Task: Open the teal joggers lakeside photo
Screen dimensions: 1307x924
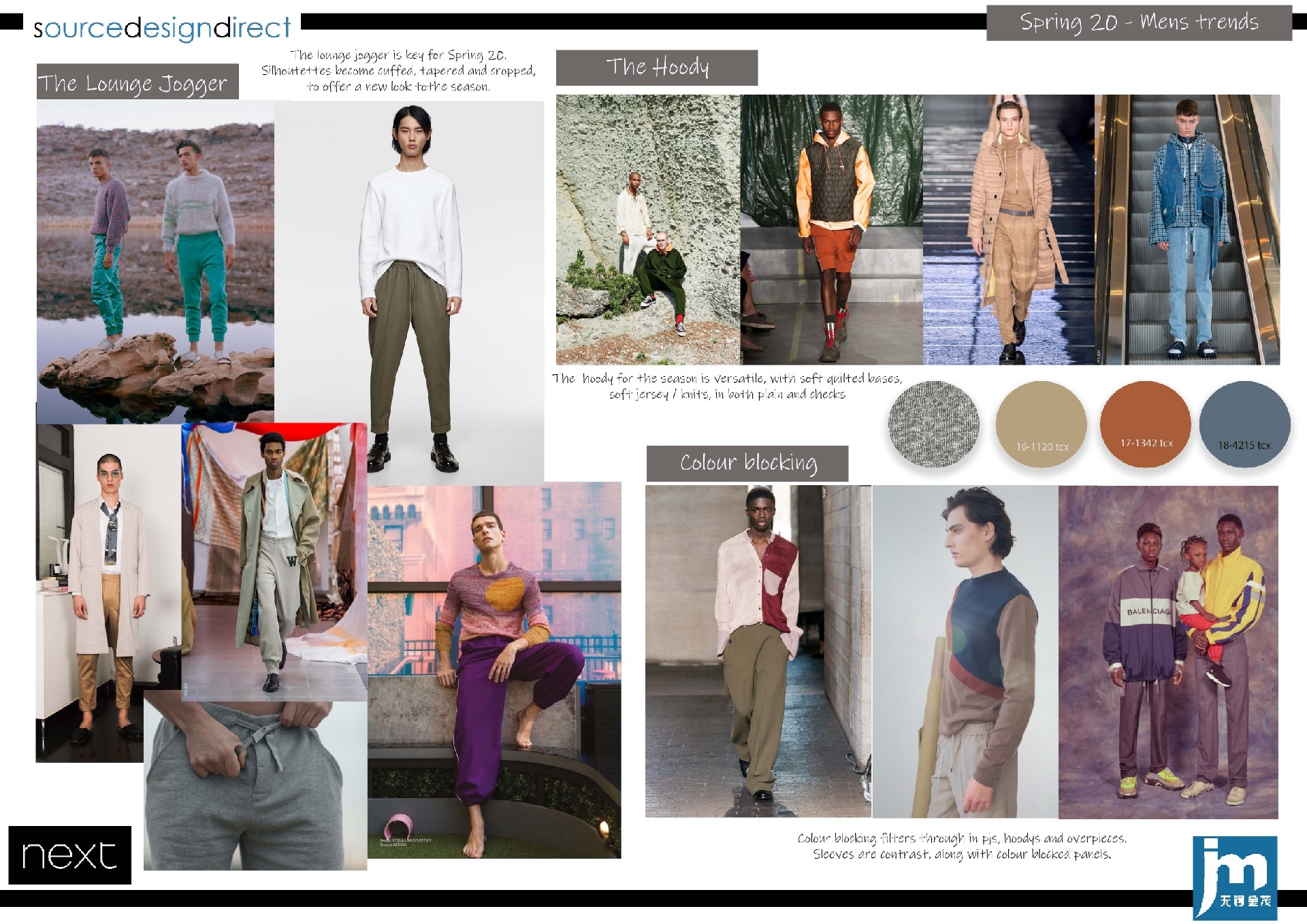Action: [155, 262]
